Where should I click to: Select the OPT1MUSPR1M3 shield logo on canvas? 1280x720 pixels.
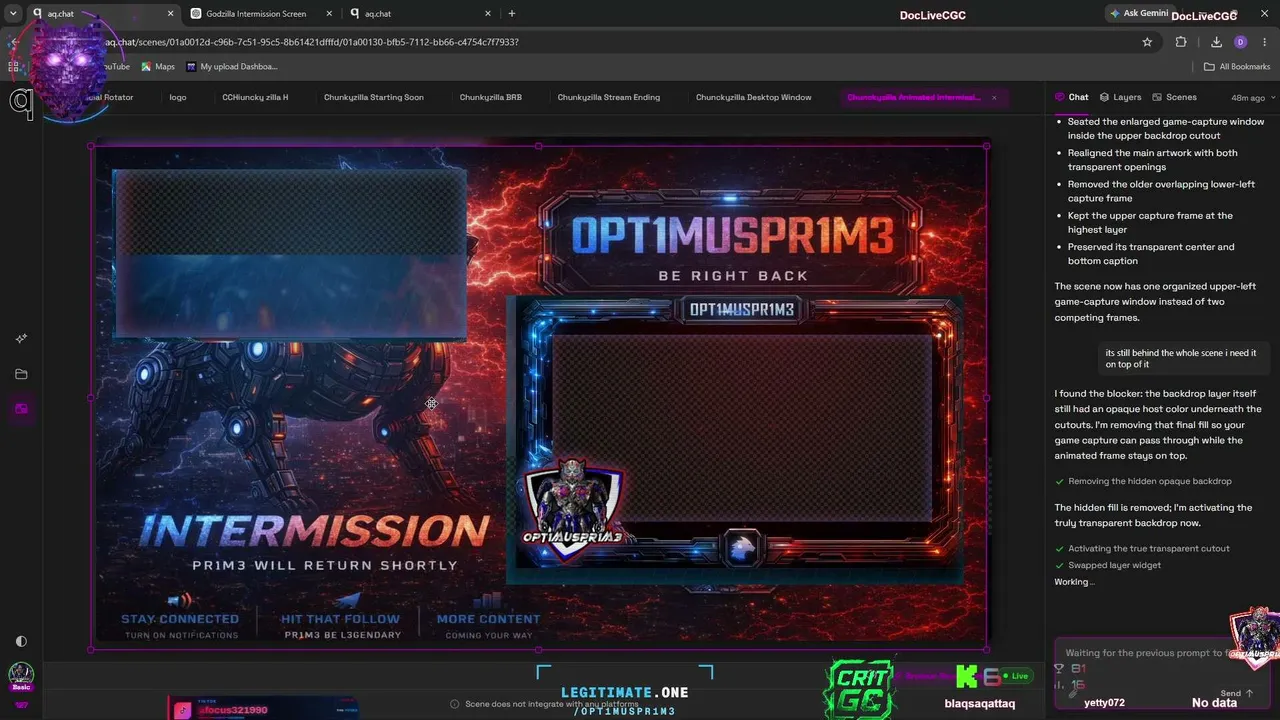(573, 507)
